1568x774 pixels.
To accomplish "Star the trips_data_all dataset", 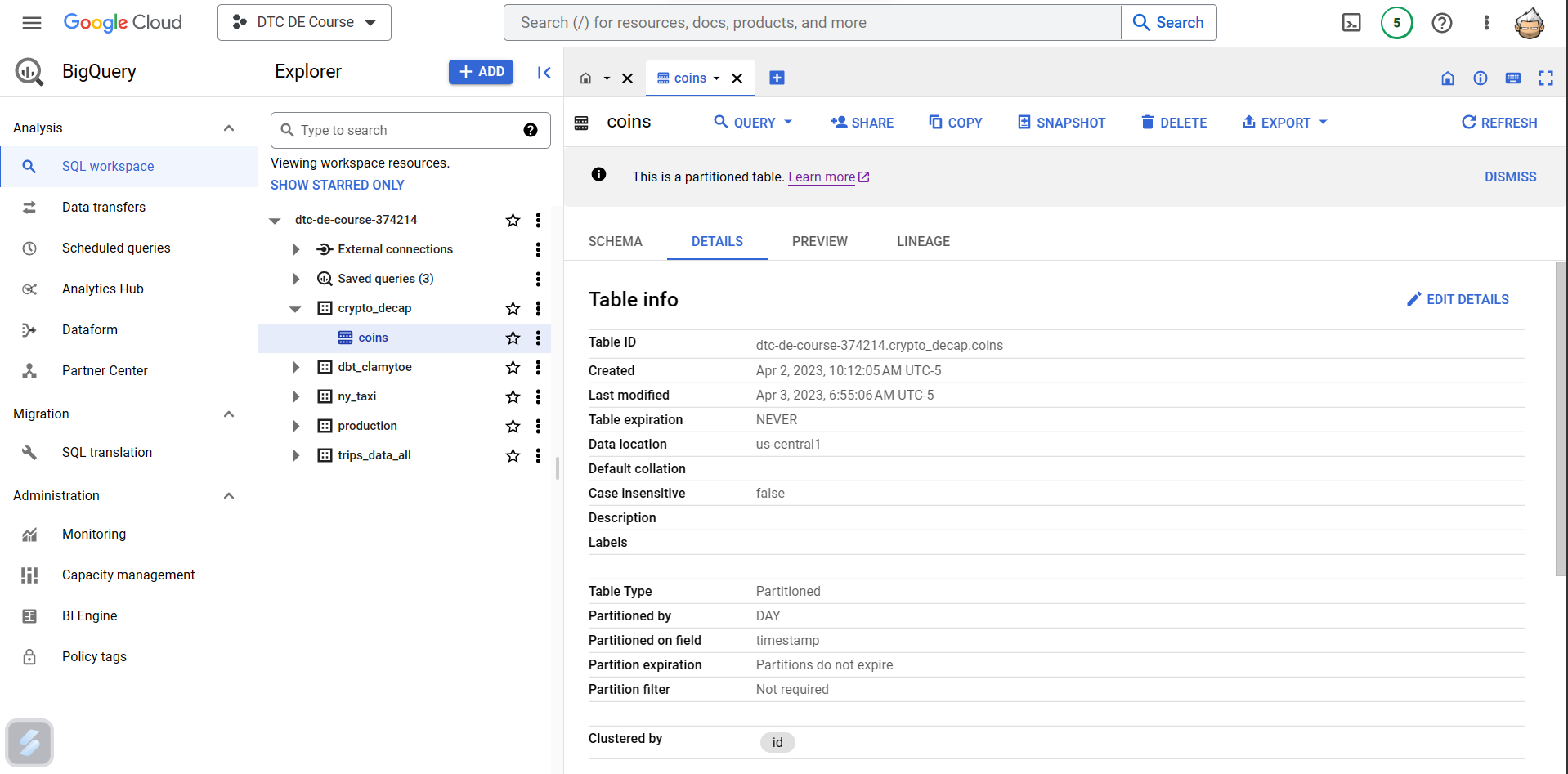I will [513, 455].
